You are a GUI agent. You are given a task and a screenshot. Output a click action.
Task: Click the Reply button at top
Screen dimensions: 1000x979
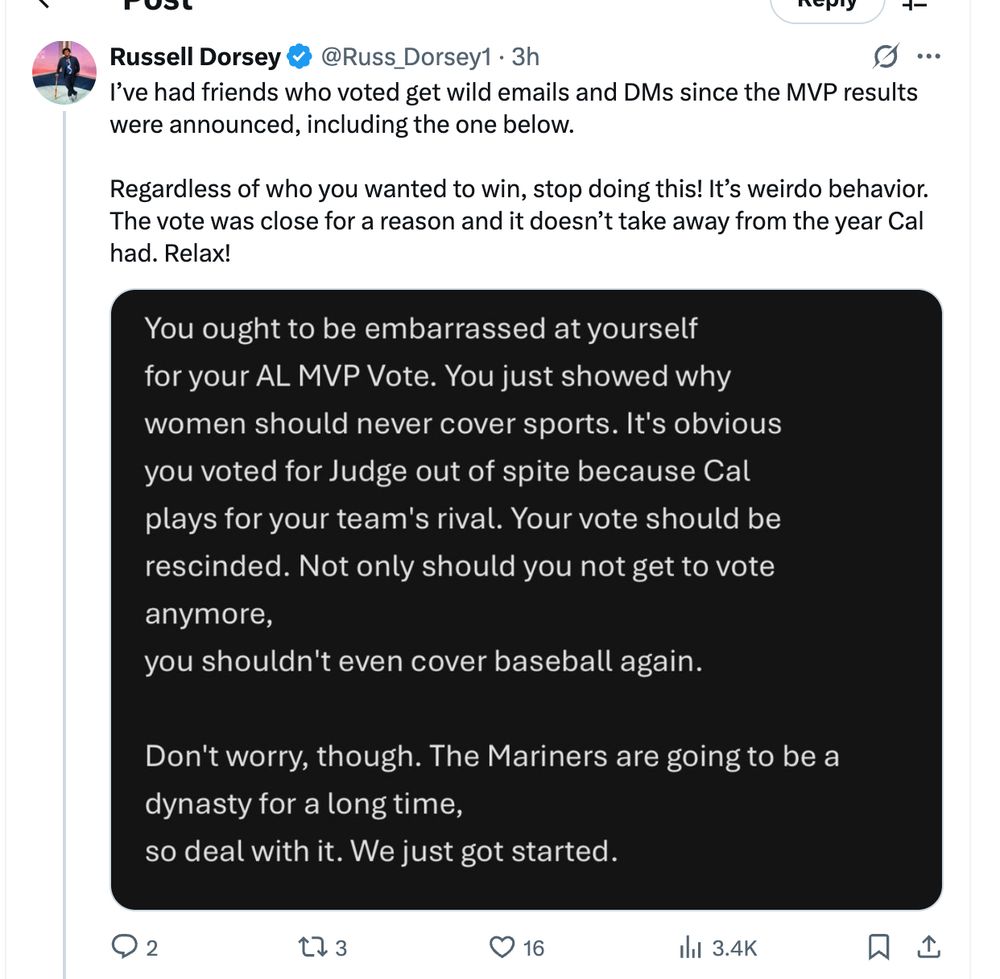coord(828,5)
